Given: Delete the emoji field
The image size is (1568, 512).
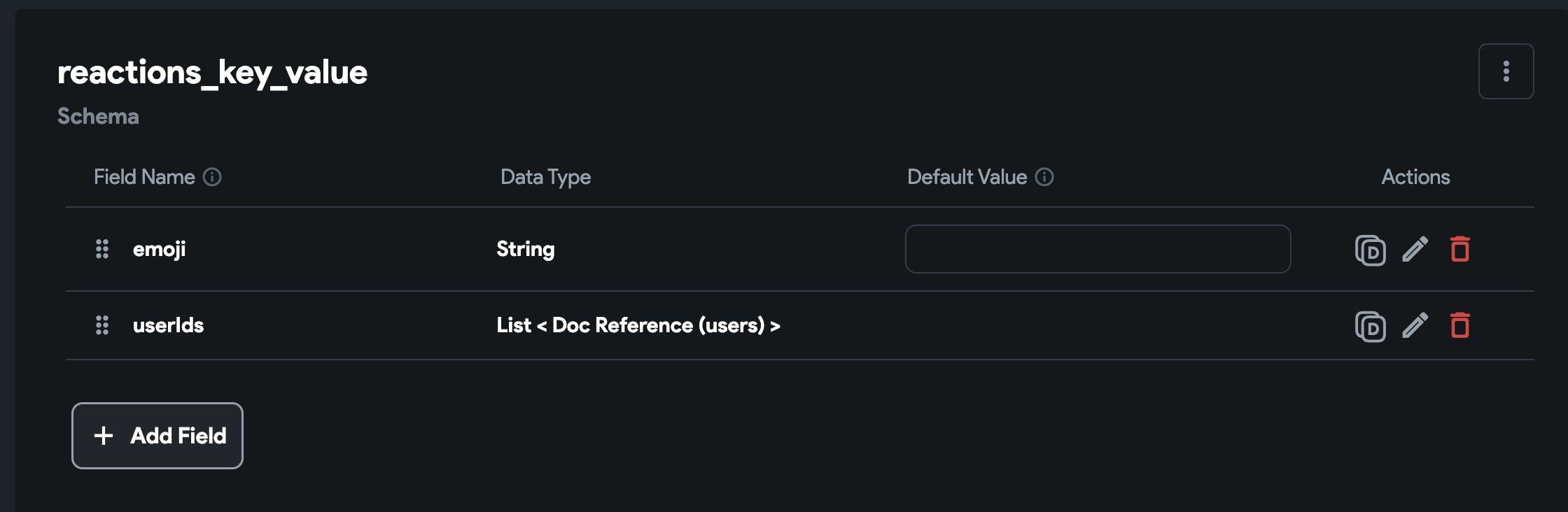Looking at the screenshot, I should pyautogui.click(x=1460, y=249).
